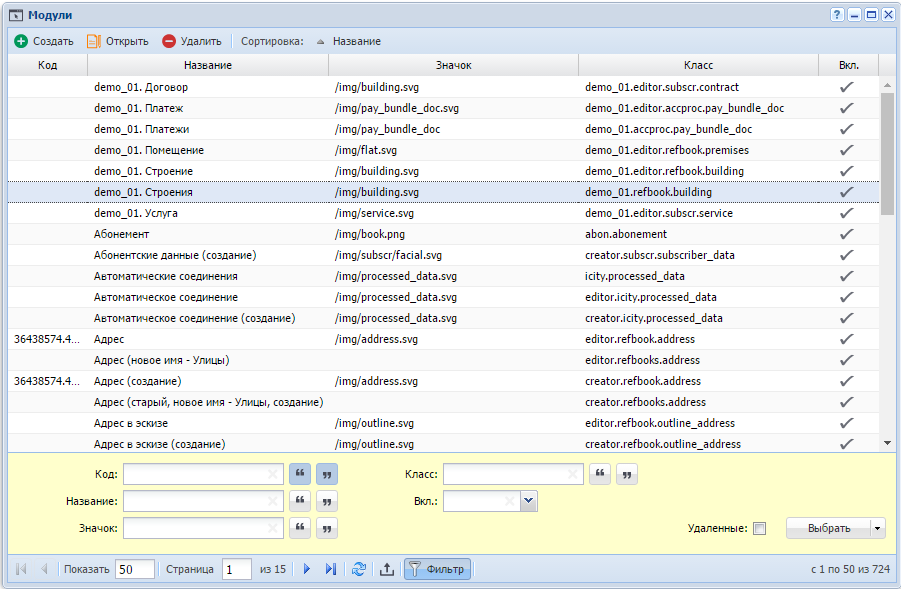
Task: Click the export upload icon
Action: tap(387, 569)
